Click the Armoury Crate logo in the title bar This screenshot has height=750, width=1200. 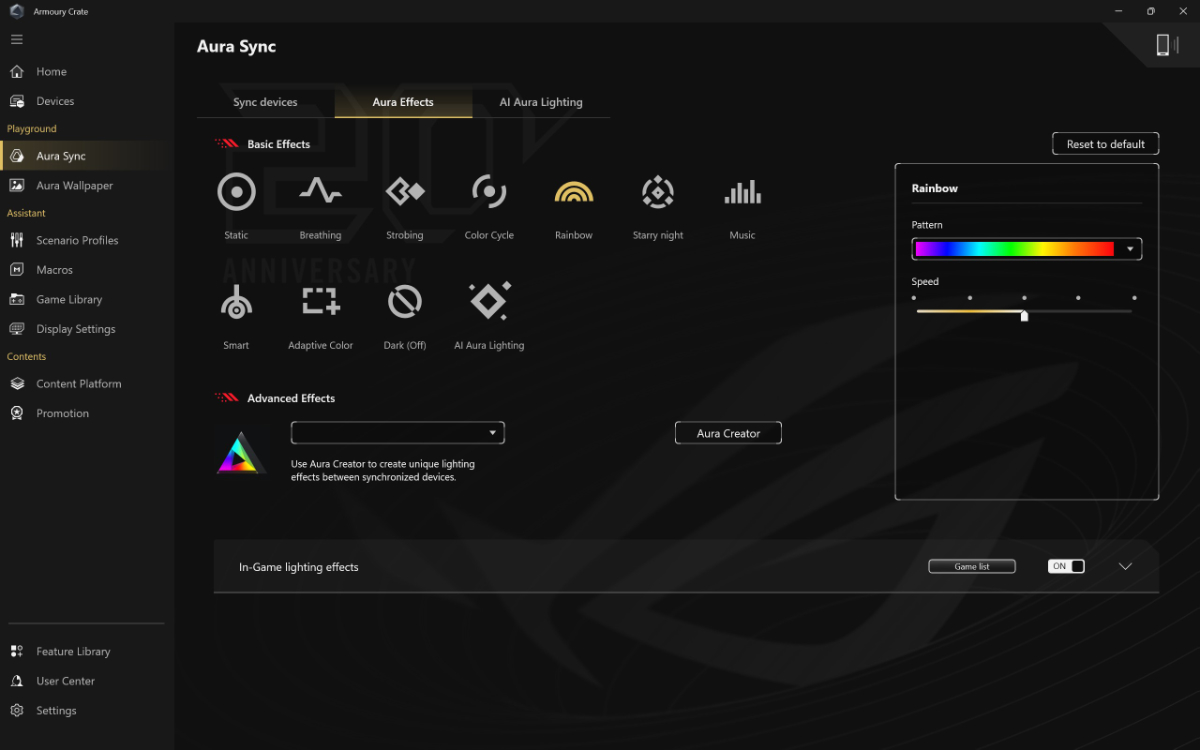click(x=17, y=11)
